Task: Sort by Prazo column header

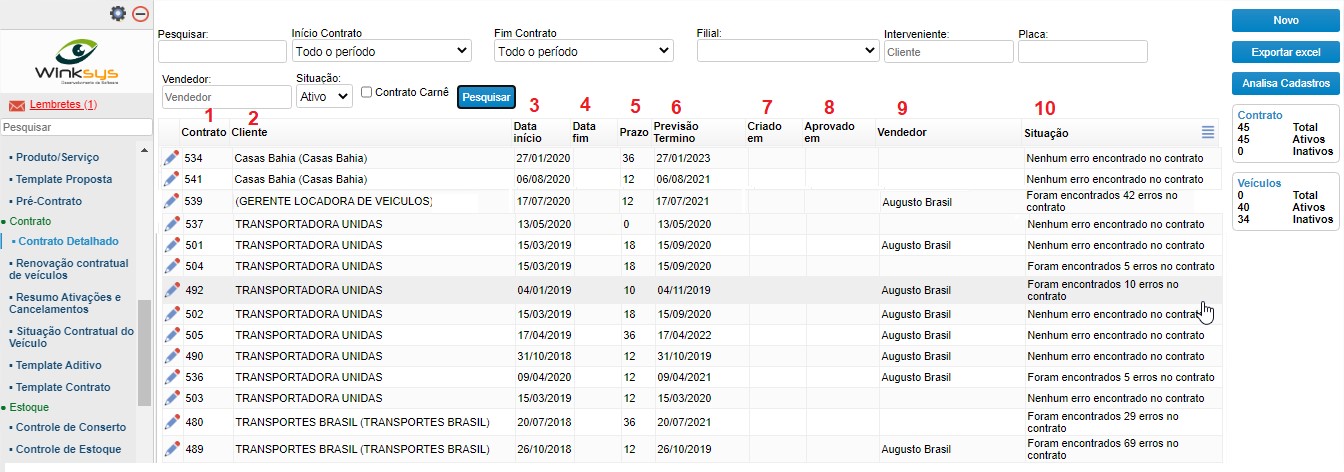Action: tap(634, 132)
